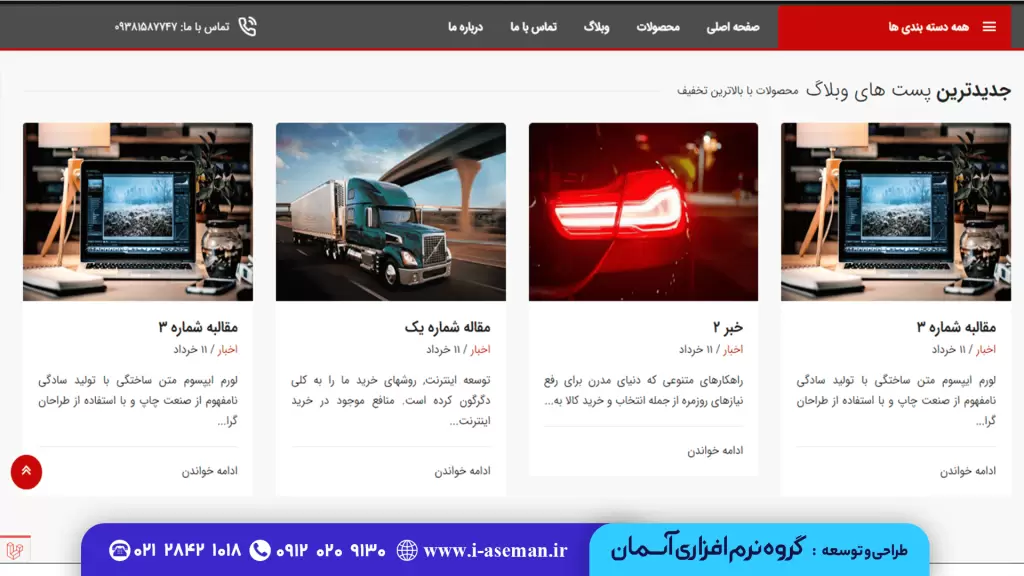Click the globe icon beside www.i-aseman.ir
Screen dimensions: 1024x576
pyautogui.click(x=407, y=551)
